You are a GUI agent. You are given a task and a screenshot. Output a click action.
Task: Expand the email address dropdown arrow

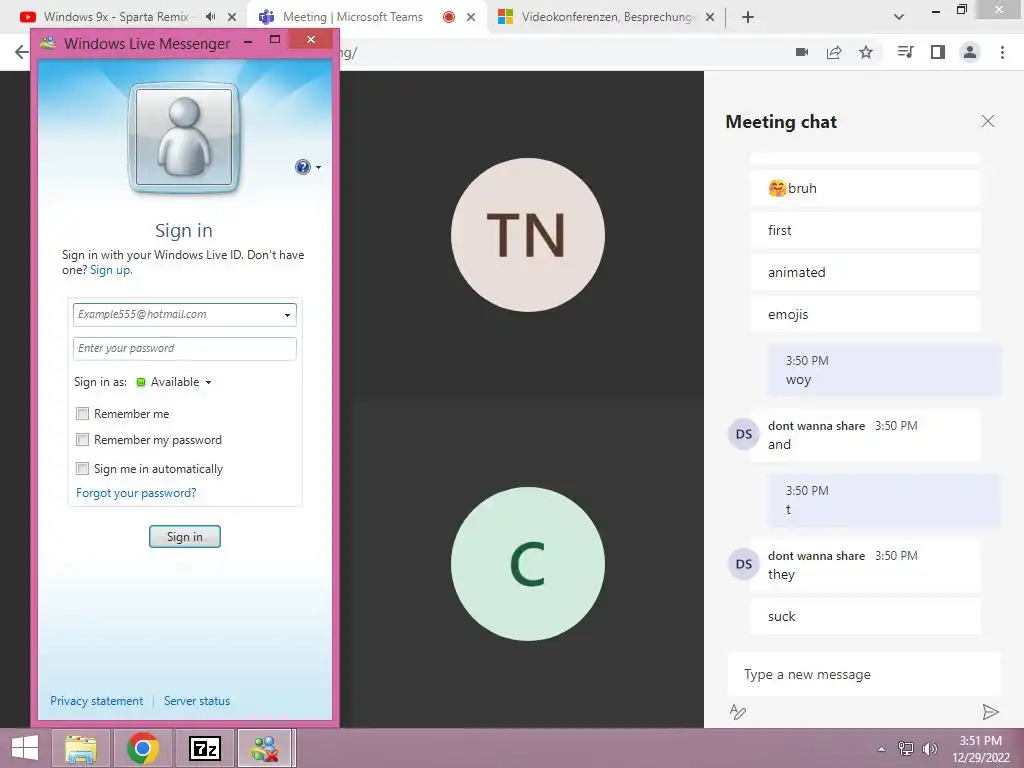click(287, 315)
